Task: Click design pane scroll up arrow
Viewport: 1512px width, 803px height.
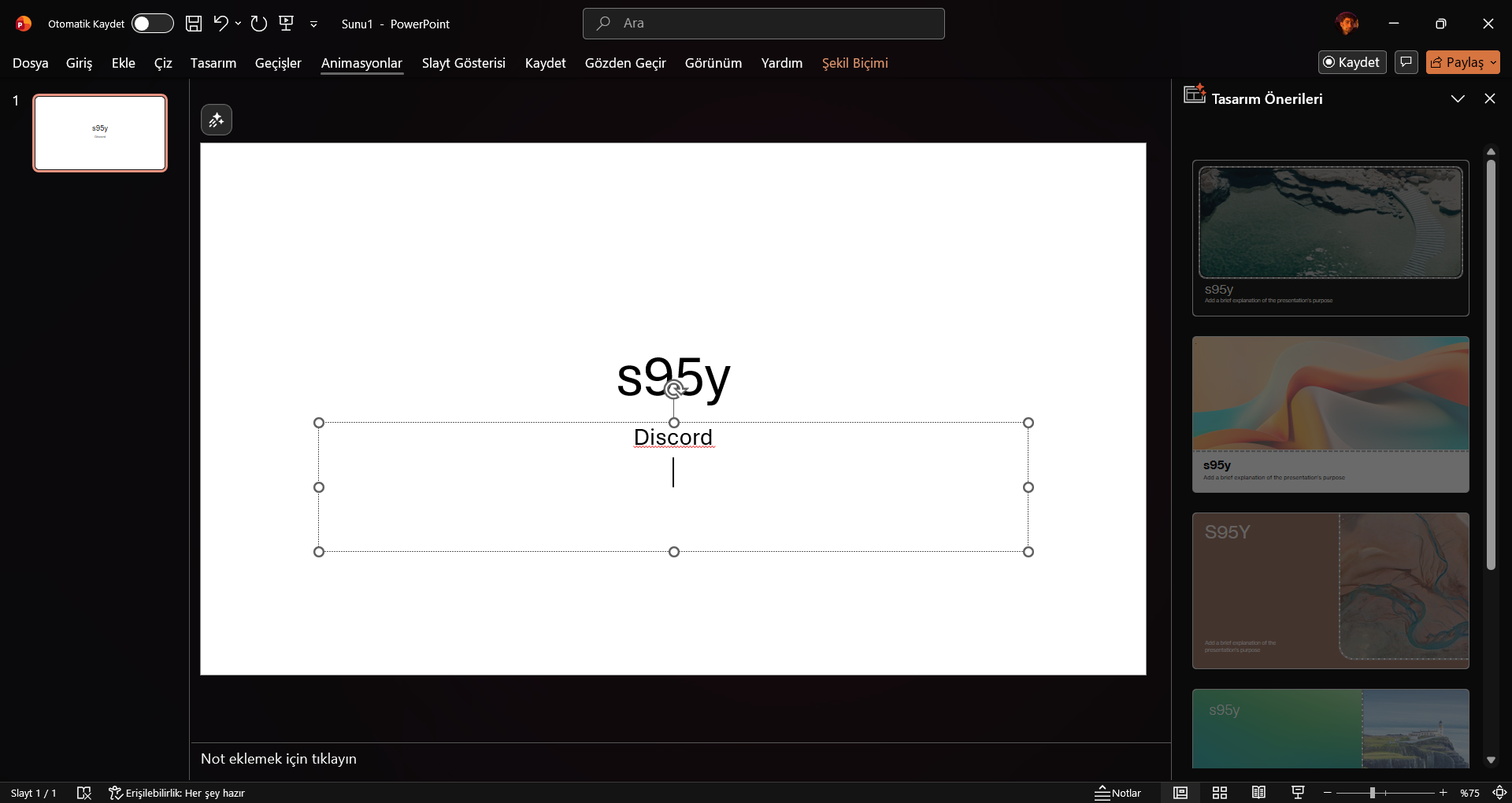Action: click(x=1491, y=152)
